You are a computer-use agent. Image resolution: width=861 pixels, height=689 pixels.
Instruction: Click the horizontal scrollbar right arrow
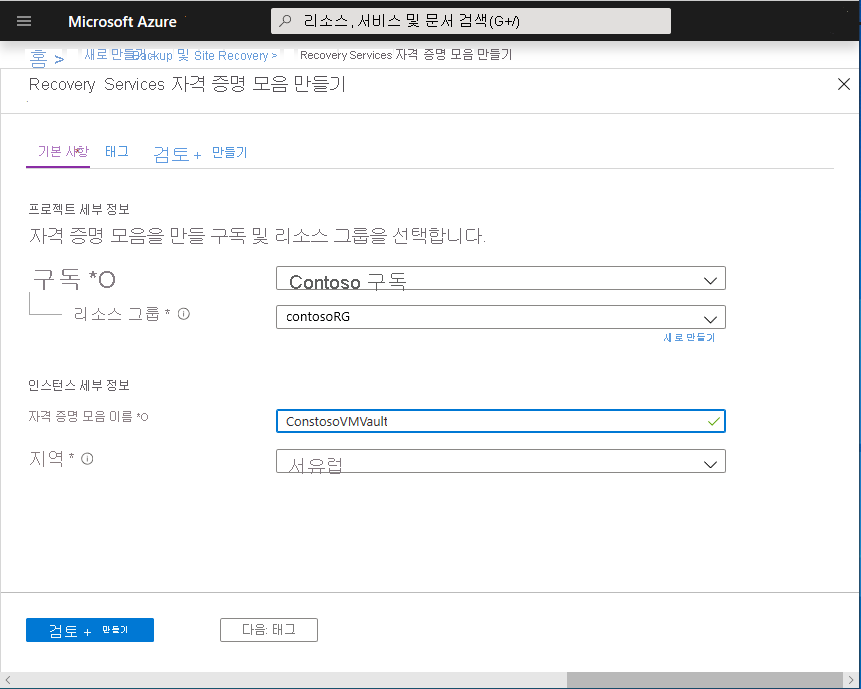coord(852,680)
